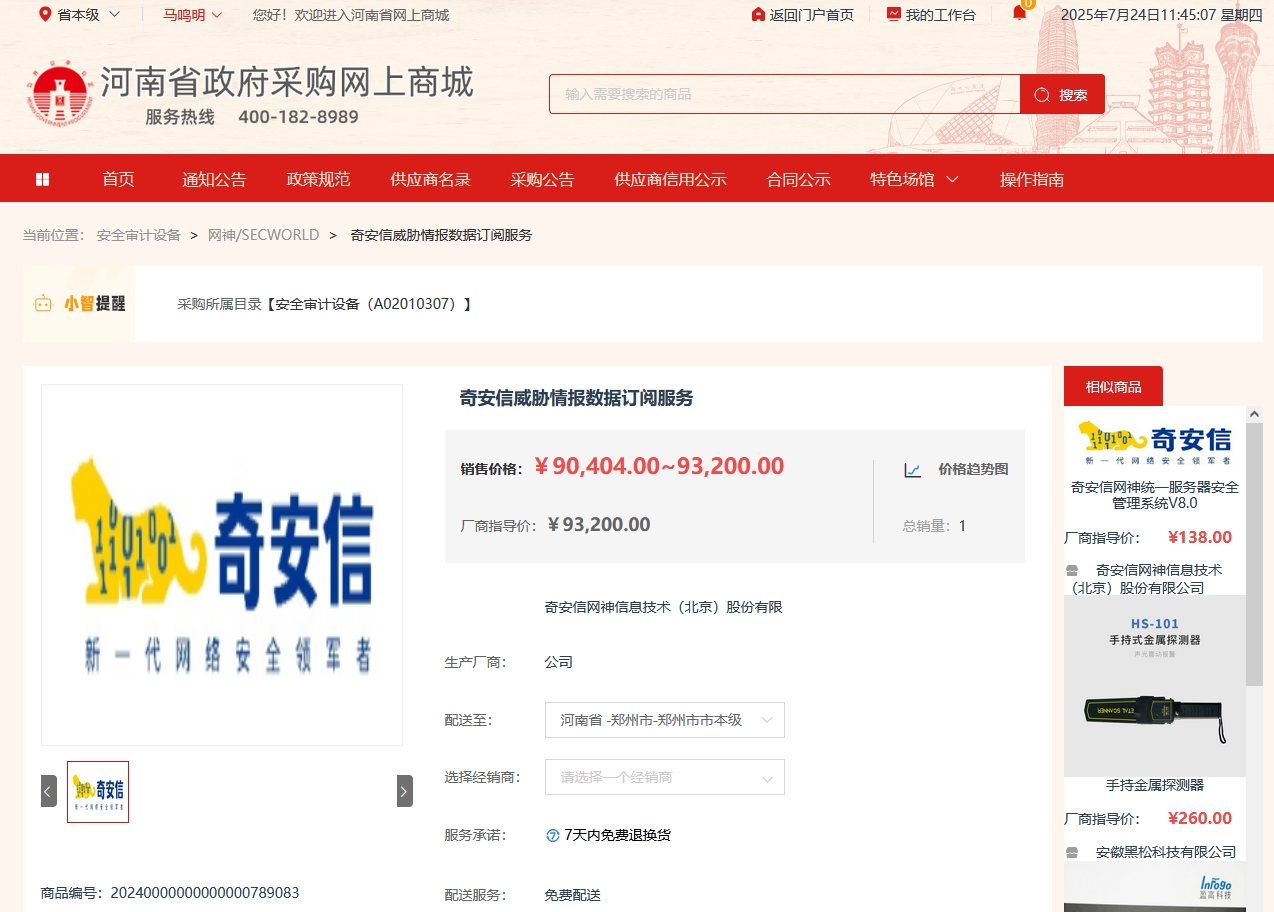Click the vendor icon beside 奇安信网神信息技术
The width and height of the screenshot is (1274, 912).
coord(1072,570)
